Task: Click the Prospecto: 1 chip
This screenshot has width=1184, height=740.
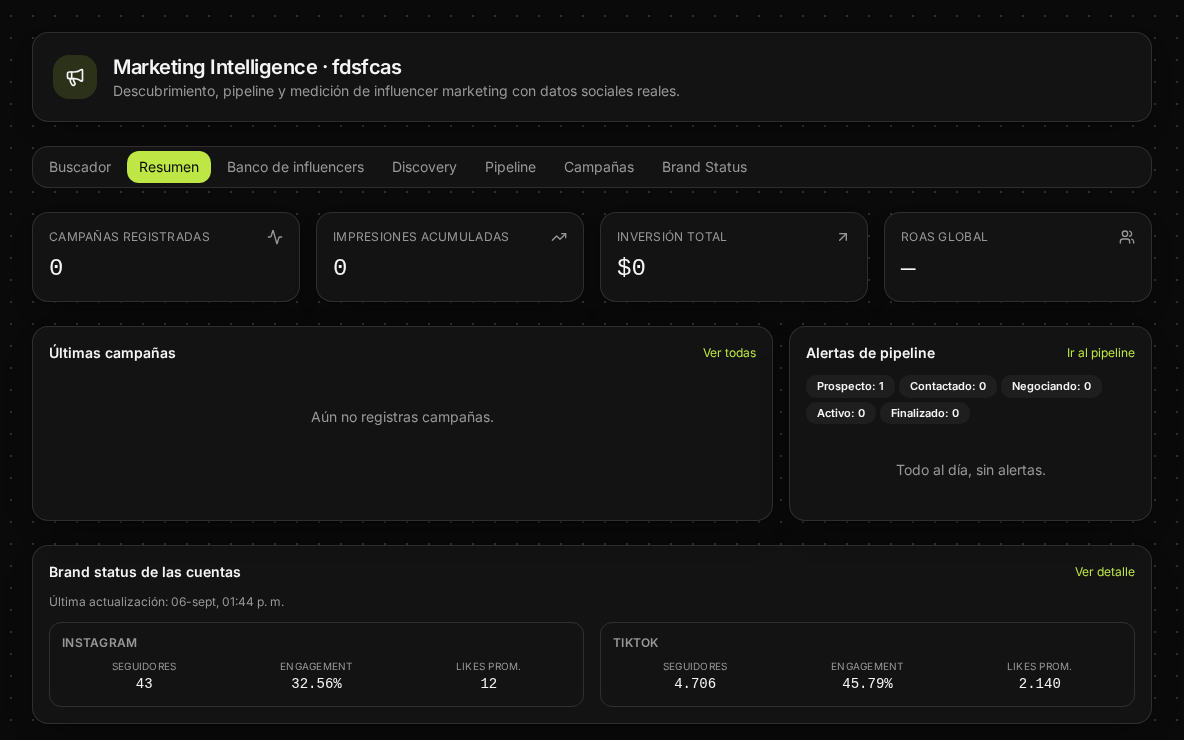Action: point(850,386)
